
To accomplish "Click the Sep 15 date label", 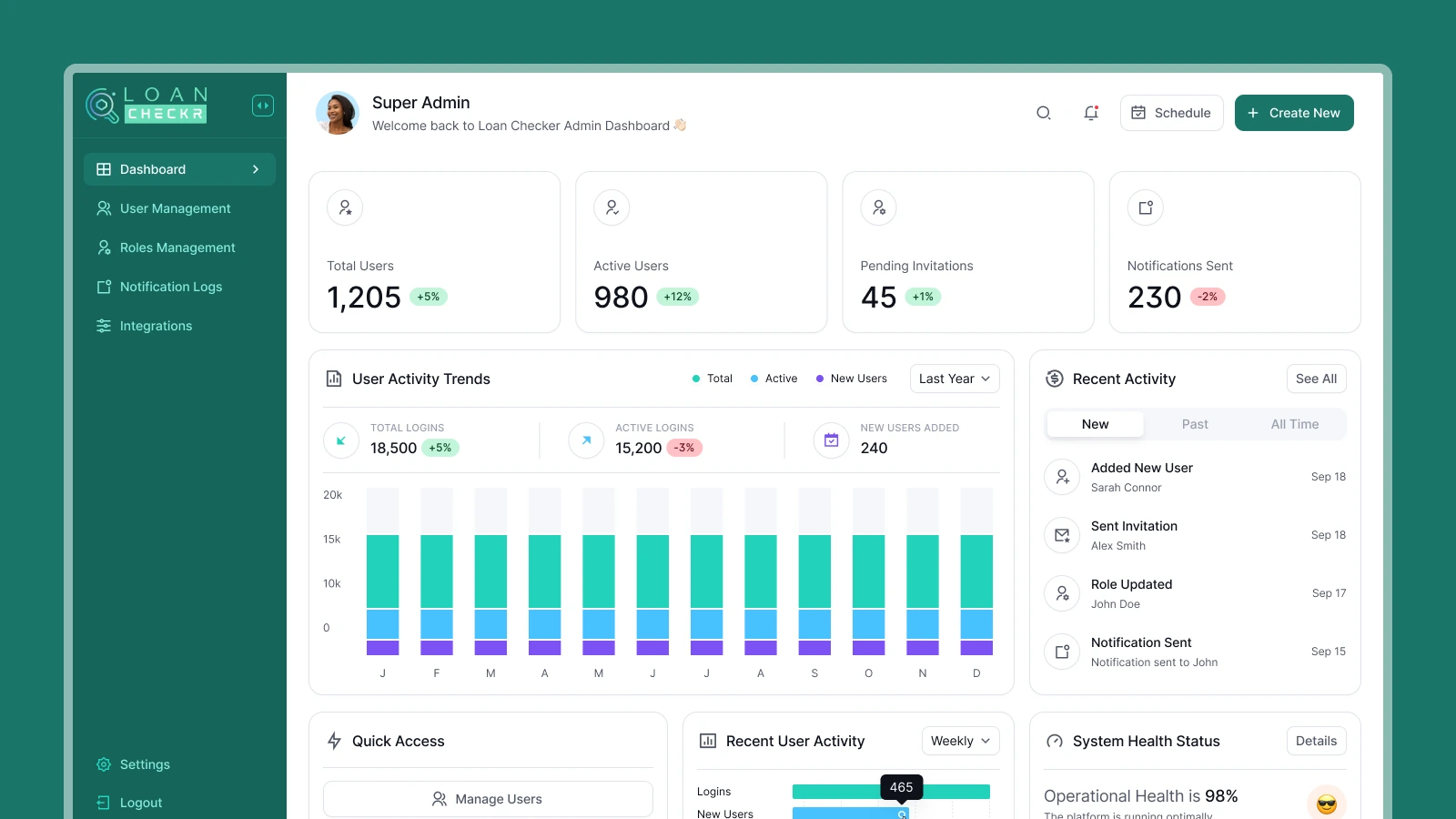I will point(1329,652).
